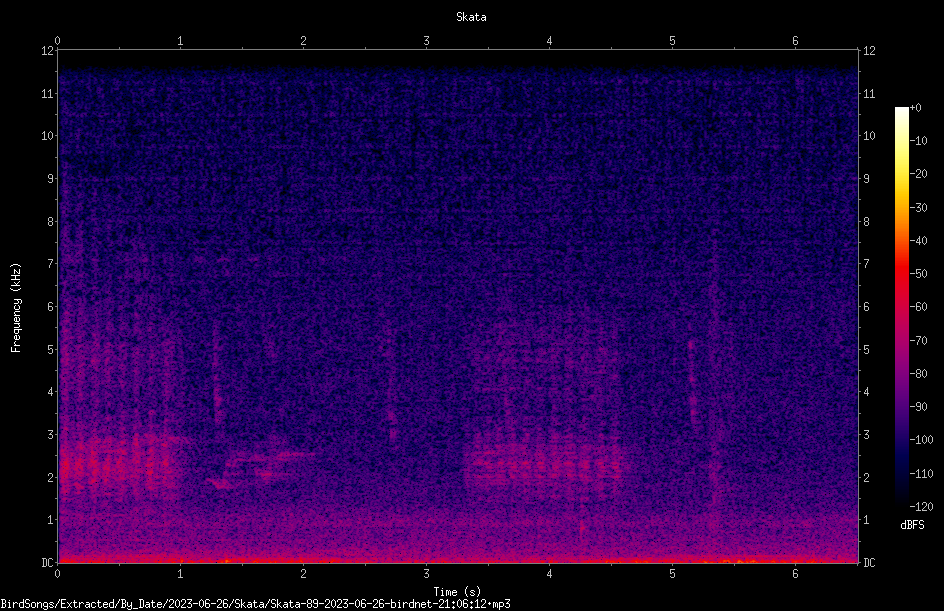Click the dBFS color scale bar
This screenshot has width=944, height=611.
coord(901,306)
